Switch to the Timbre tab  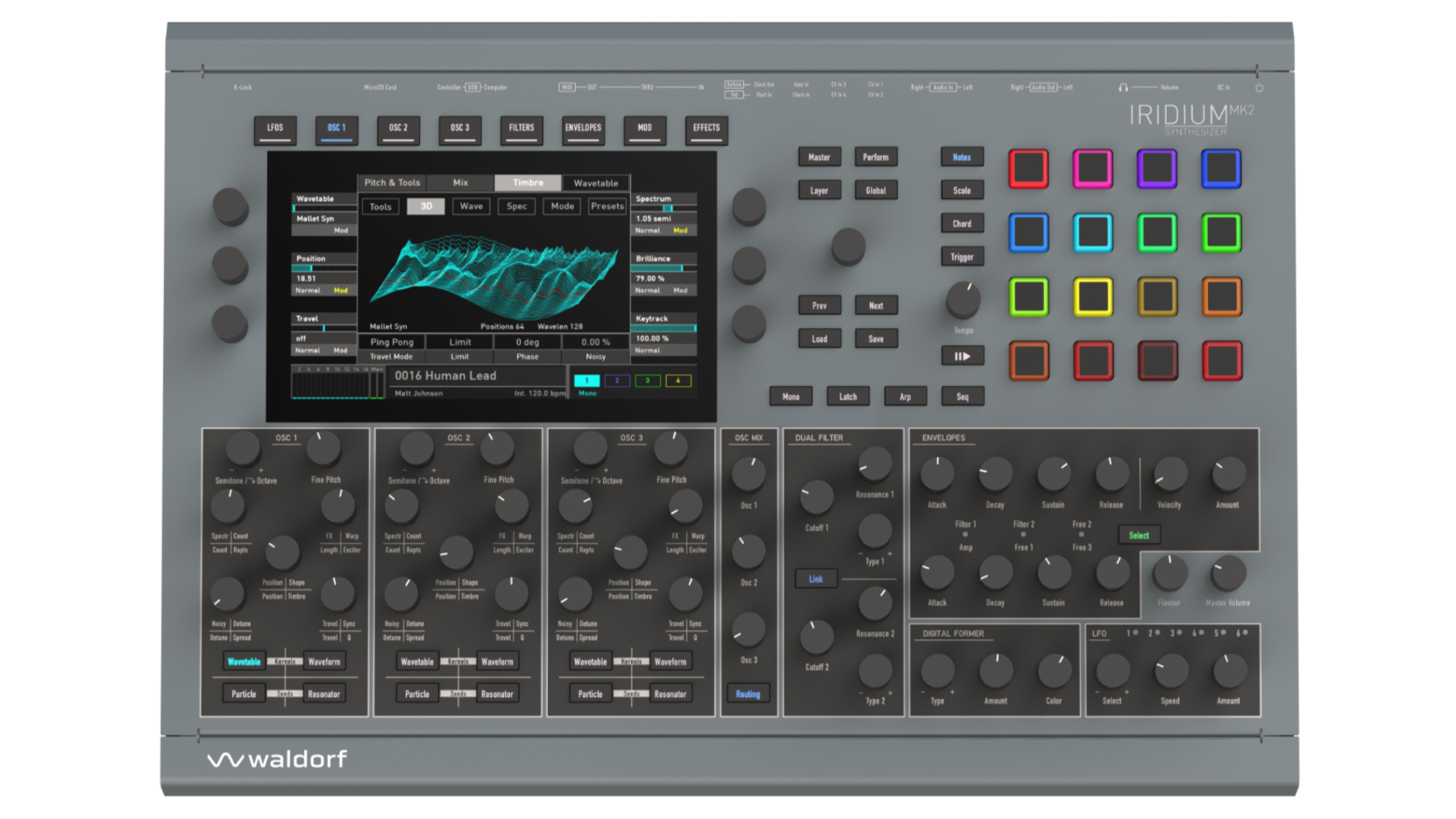(528, 182)
